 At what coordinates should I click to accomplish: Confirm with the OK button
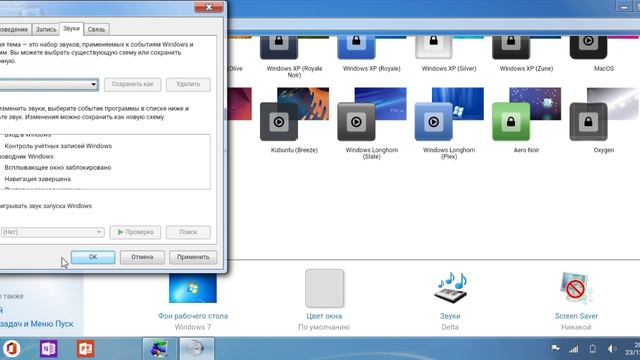(93, 257)
